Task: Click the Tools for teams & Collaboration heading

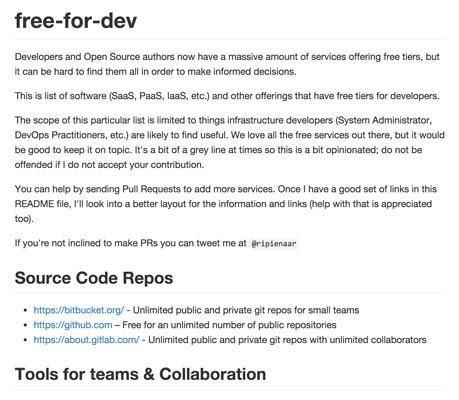Action: click(x=140, y=374)
